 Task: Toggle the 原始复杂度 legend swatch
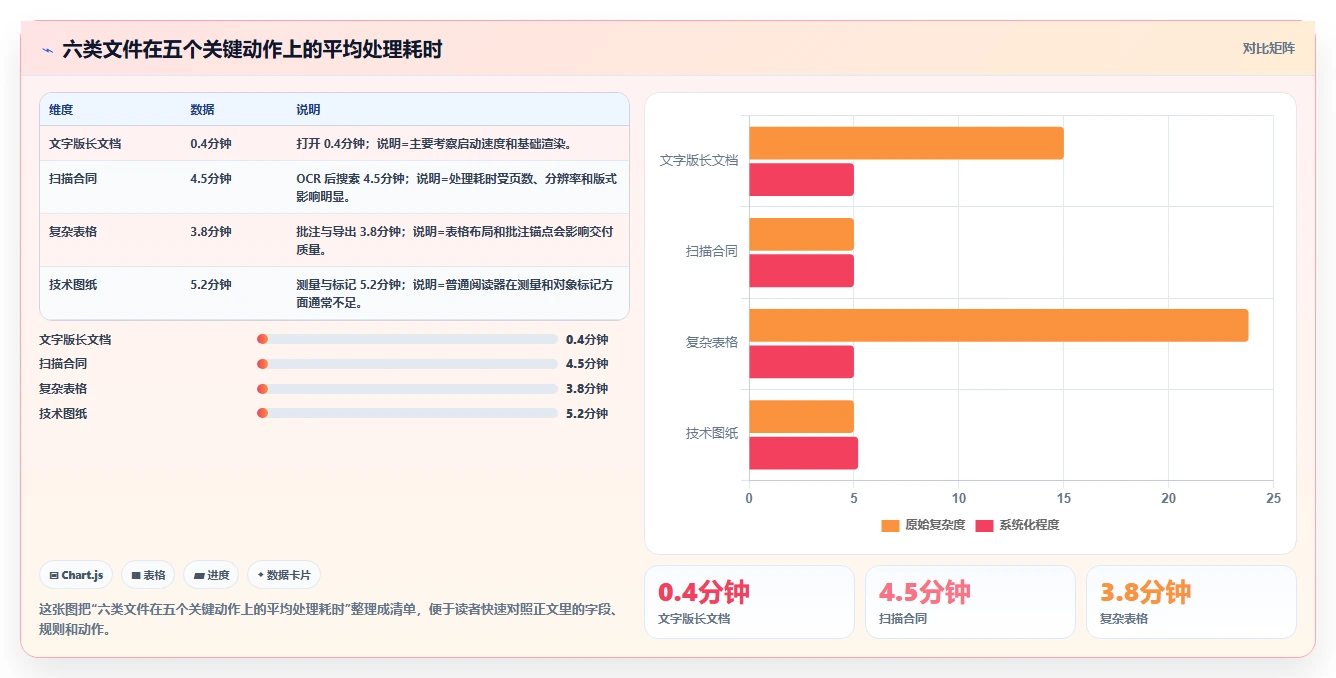(x=890, y=525)
